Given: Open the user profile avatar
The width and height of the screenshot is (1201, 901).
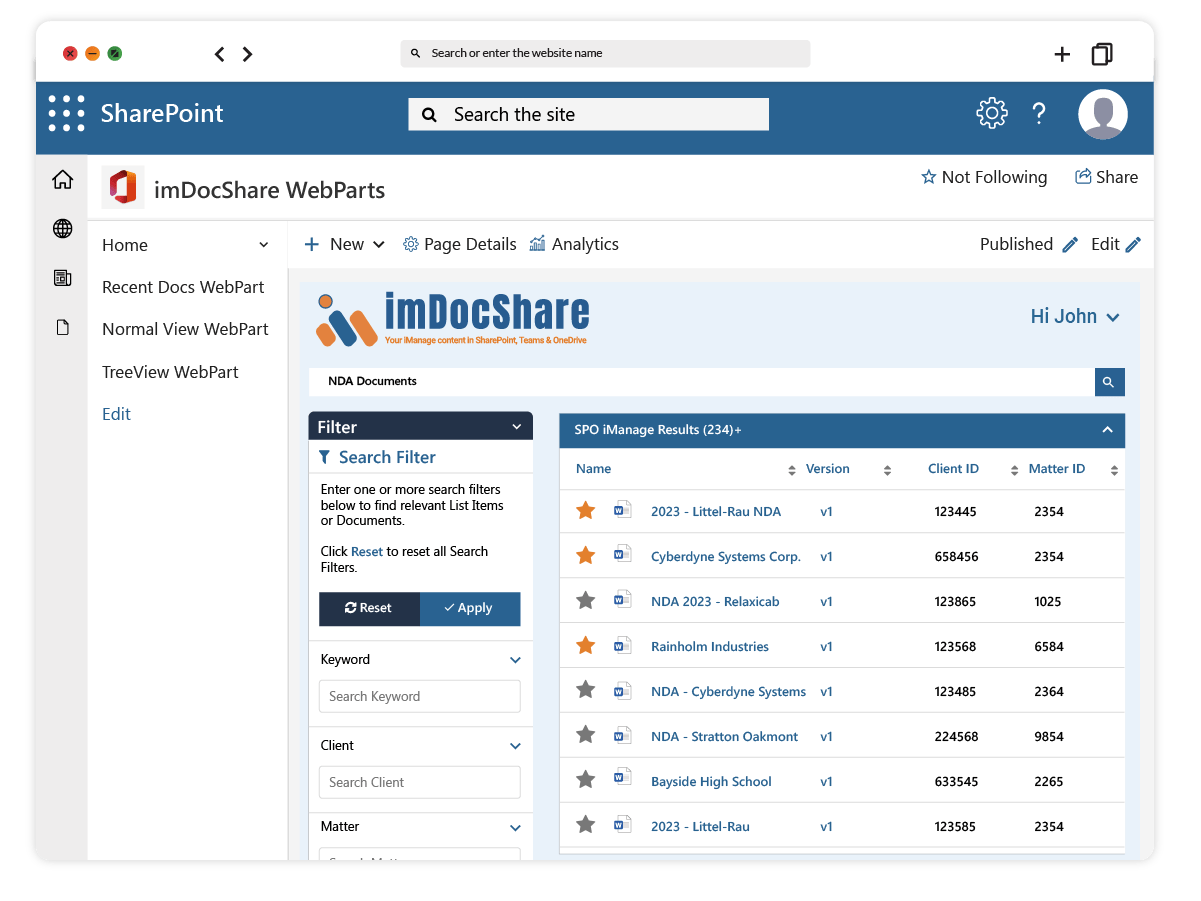Looking at the screenshot, I should pos(1103,114).
